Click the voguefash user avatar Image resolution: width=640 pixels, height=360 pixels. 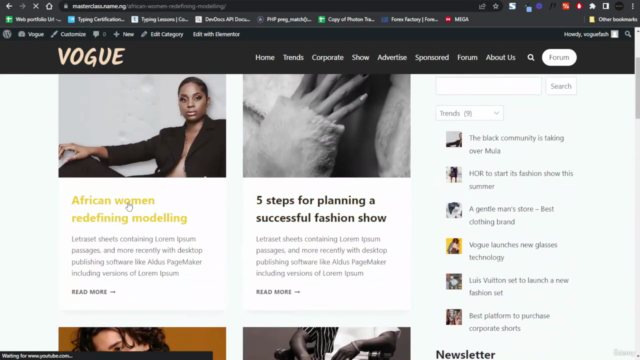coord(615,34)
